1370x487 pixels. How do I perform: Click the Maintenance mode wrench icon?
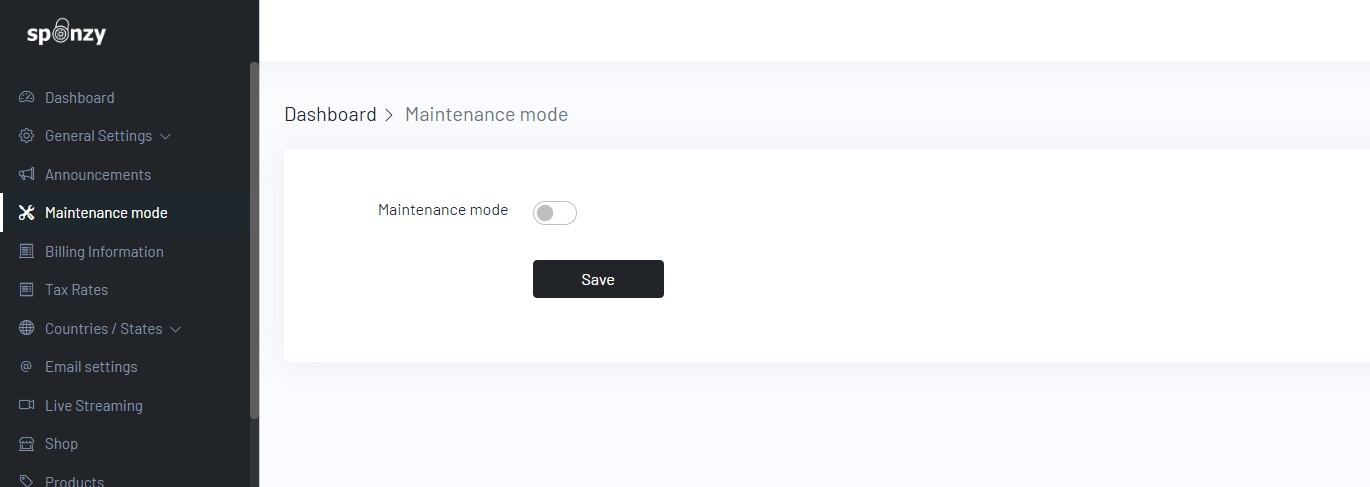click(27, 213)
